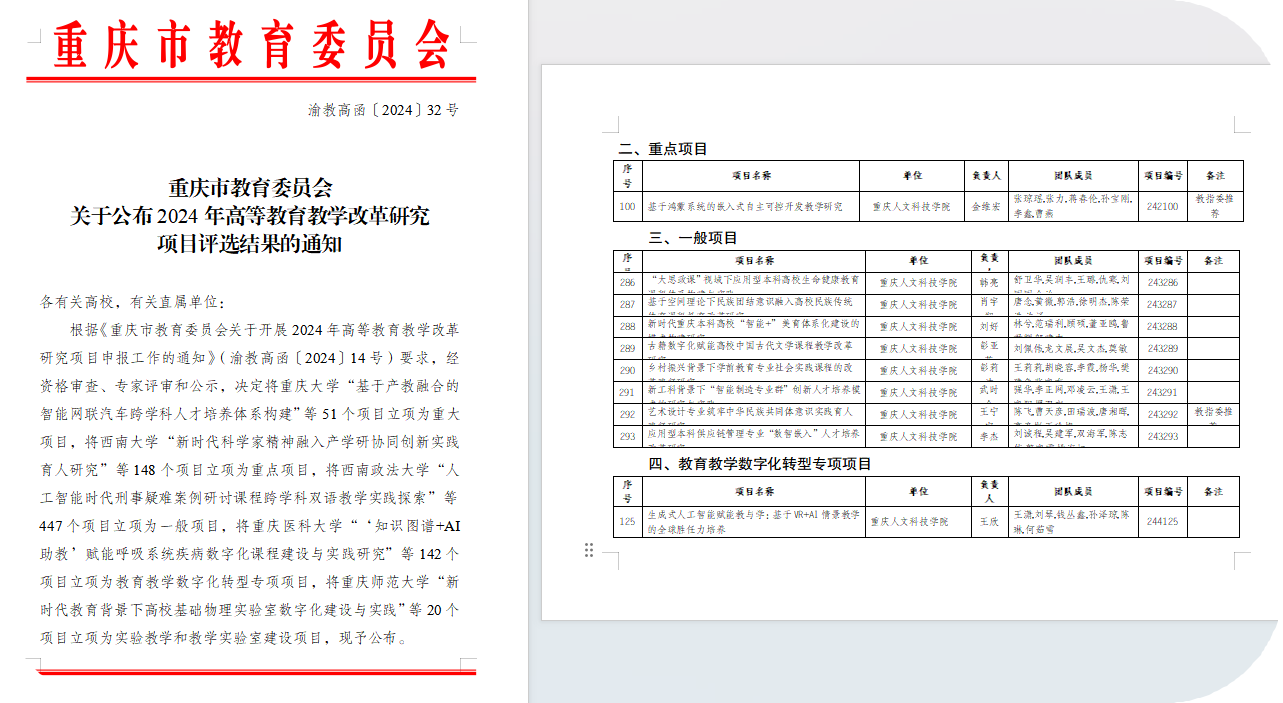Image resolution: width=1283 pixels, height=703 pixels.
Task: Click sequence number cell 290
Action: (627, 371)
